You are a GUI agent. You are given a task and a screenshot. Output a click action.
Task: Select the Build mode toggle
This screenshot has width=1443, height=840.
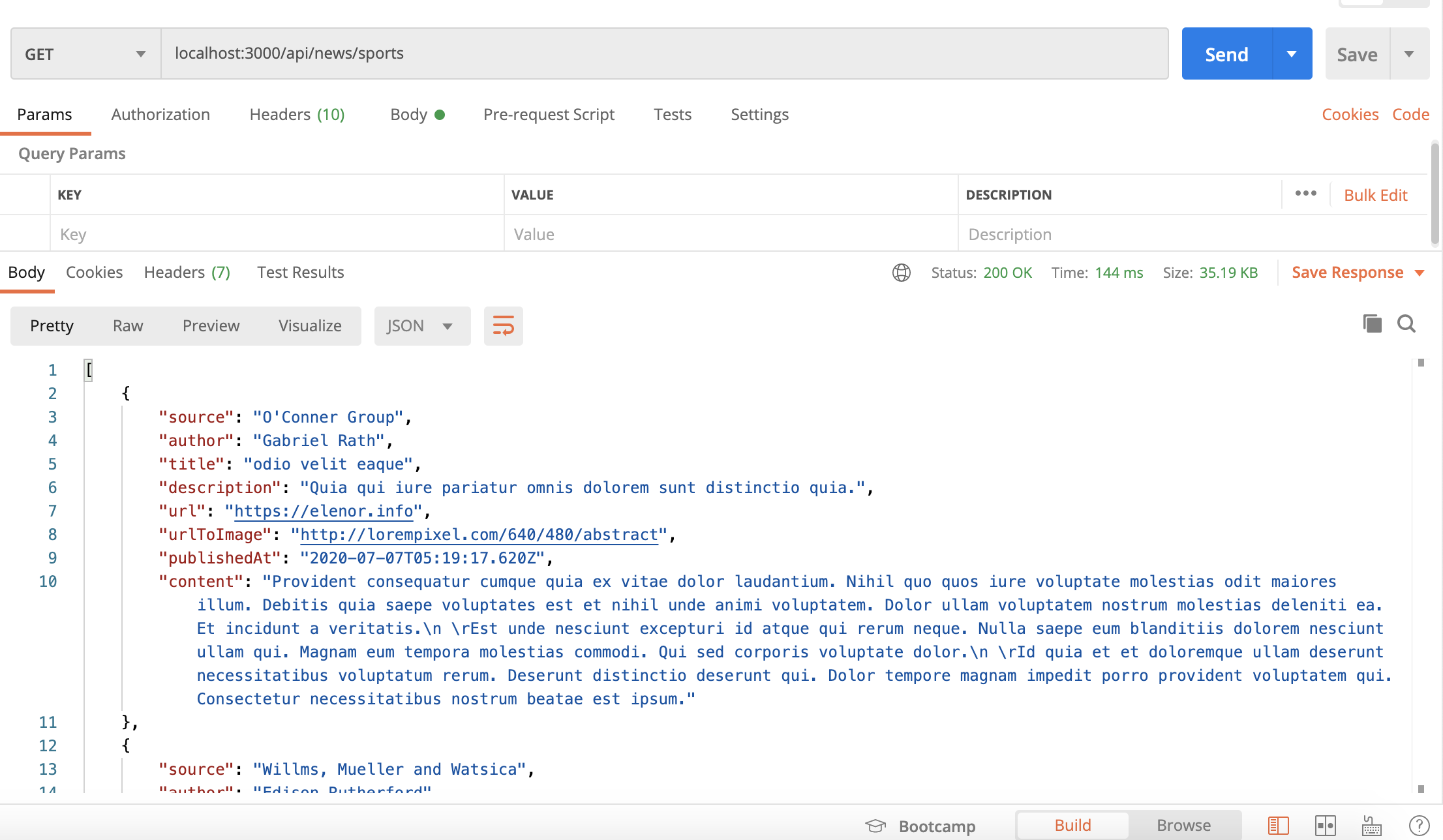[x=1072, y=826]
